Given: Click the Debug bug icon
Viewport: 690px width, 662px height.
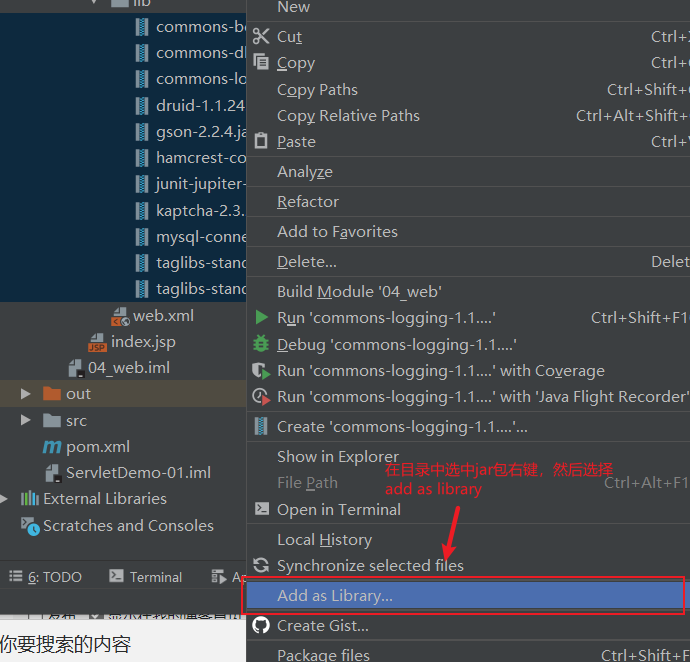Looking at the screenshot, I should point(261,344).
